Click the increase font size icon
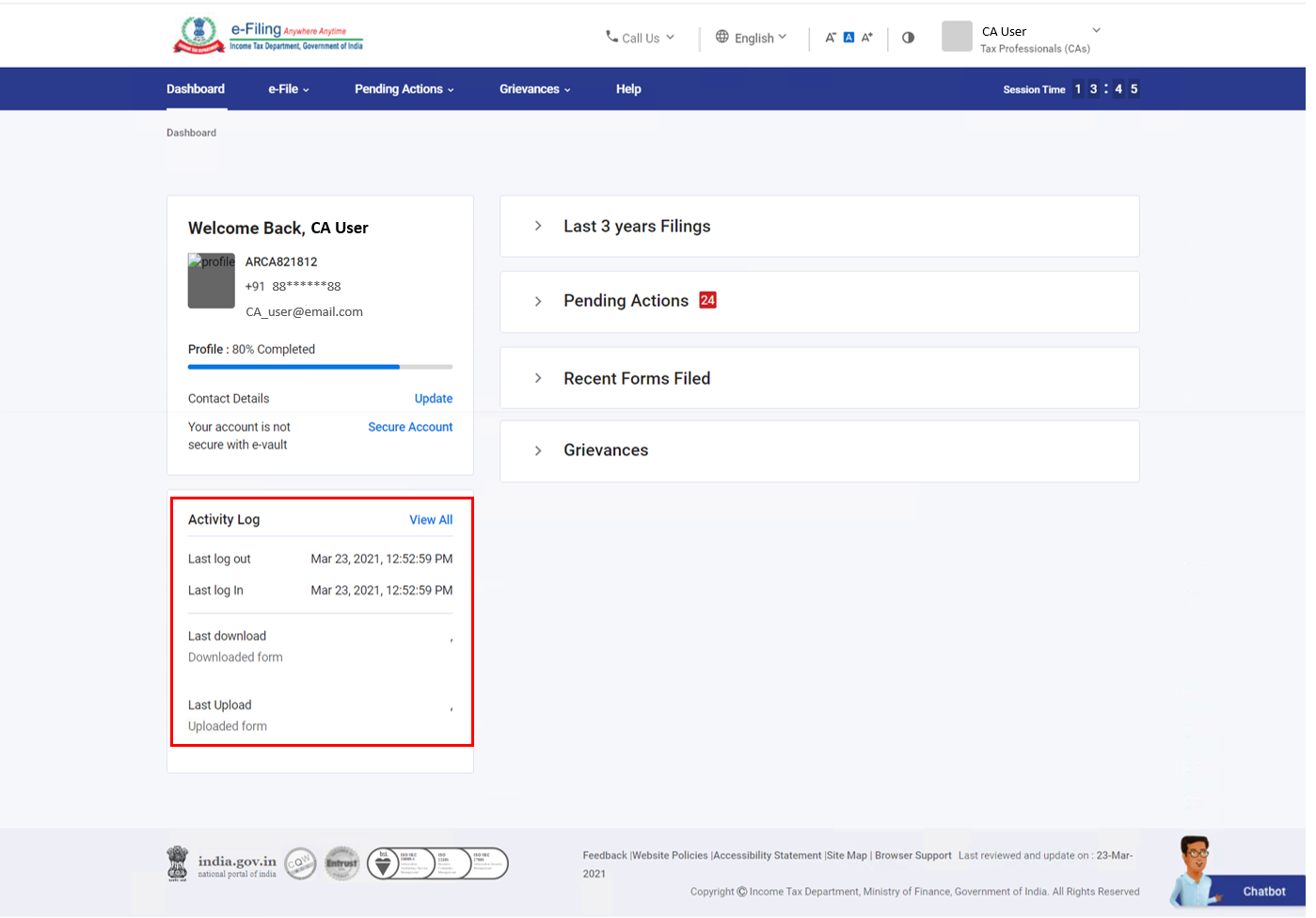 pyautogui.click(x=867, y=38)
